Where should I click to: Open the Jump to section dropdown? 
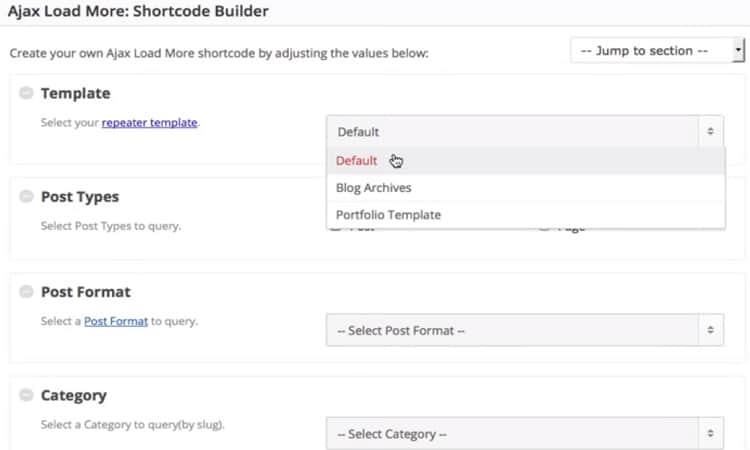click(657, 50)
